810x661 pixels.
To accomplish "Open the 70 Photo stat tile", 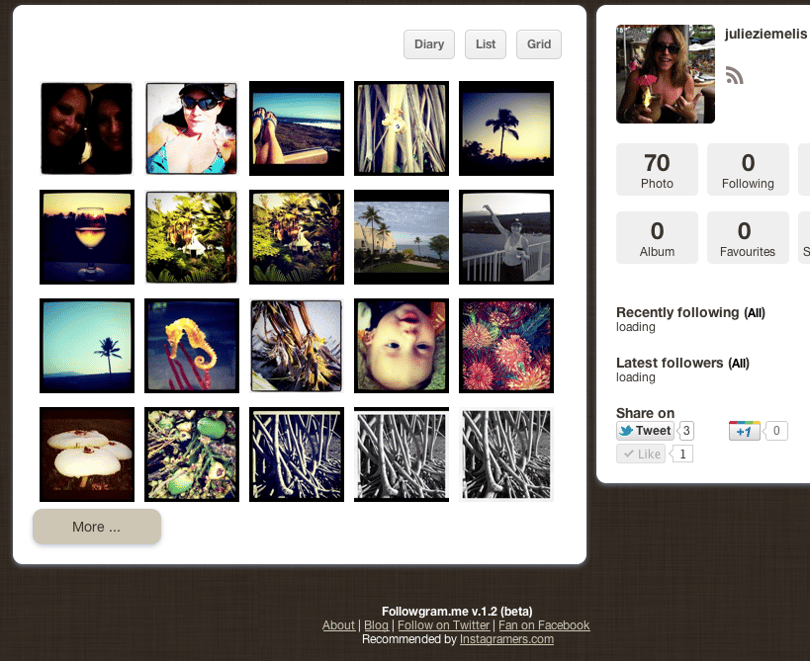I will click(x=657, y=170).
